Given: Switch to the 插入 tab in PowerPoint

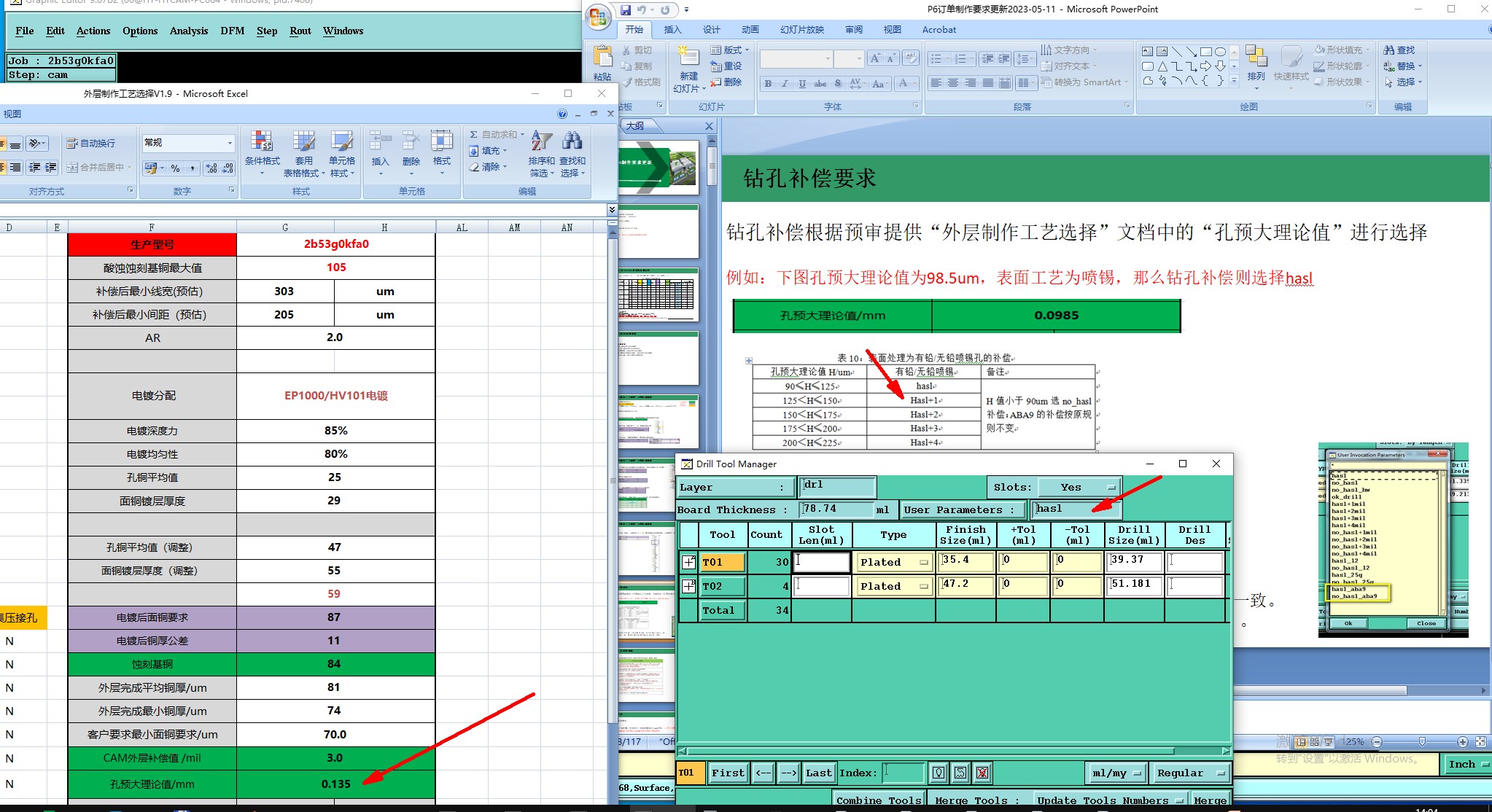Looking at the screenshot, I should tap(672, 30).
